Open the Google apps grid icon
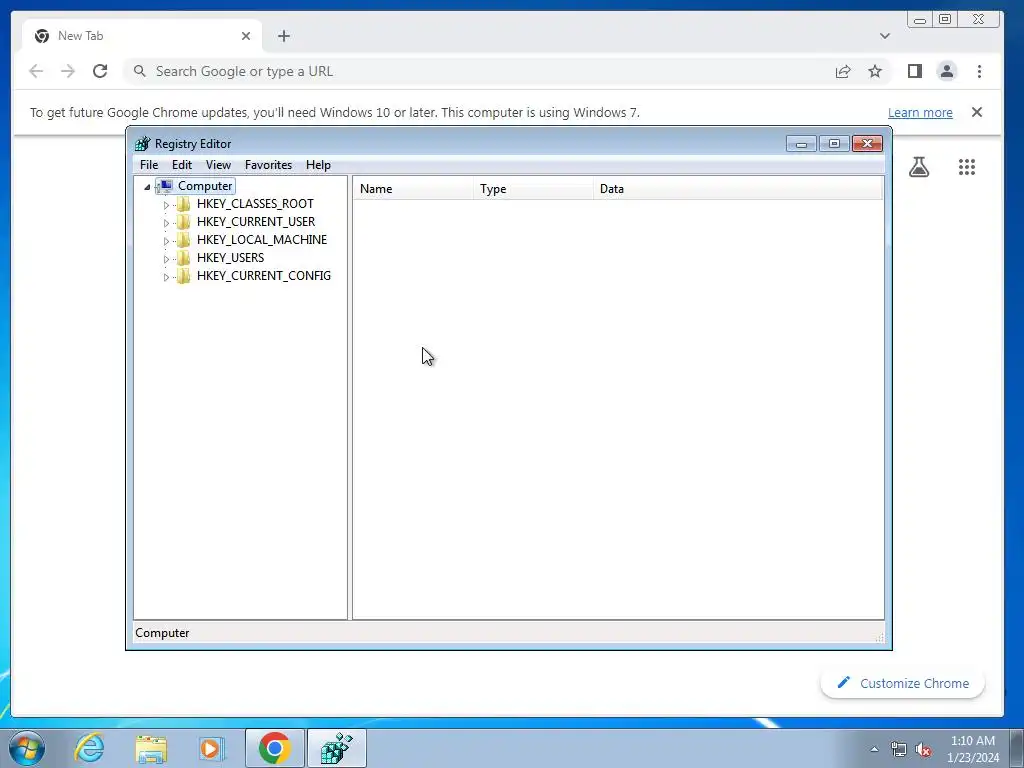The width and height of the screenshot is (1024, 768). point(967,167)
